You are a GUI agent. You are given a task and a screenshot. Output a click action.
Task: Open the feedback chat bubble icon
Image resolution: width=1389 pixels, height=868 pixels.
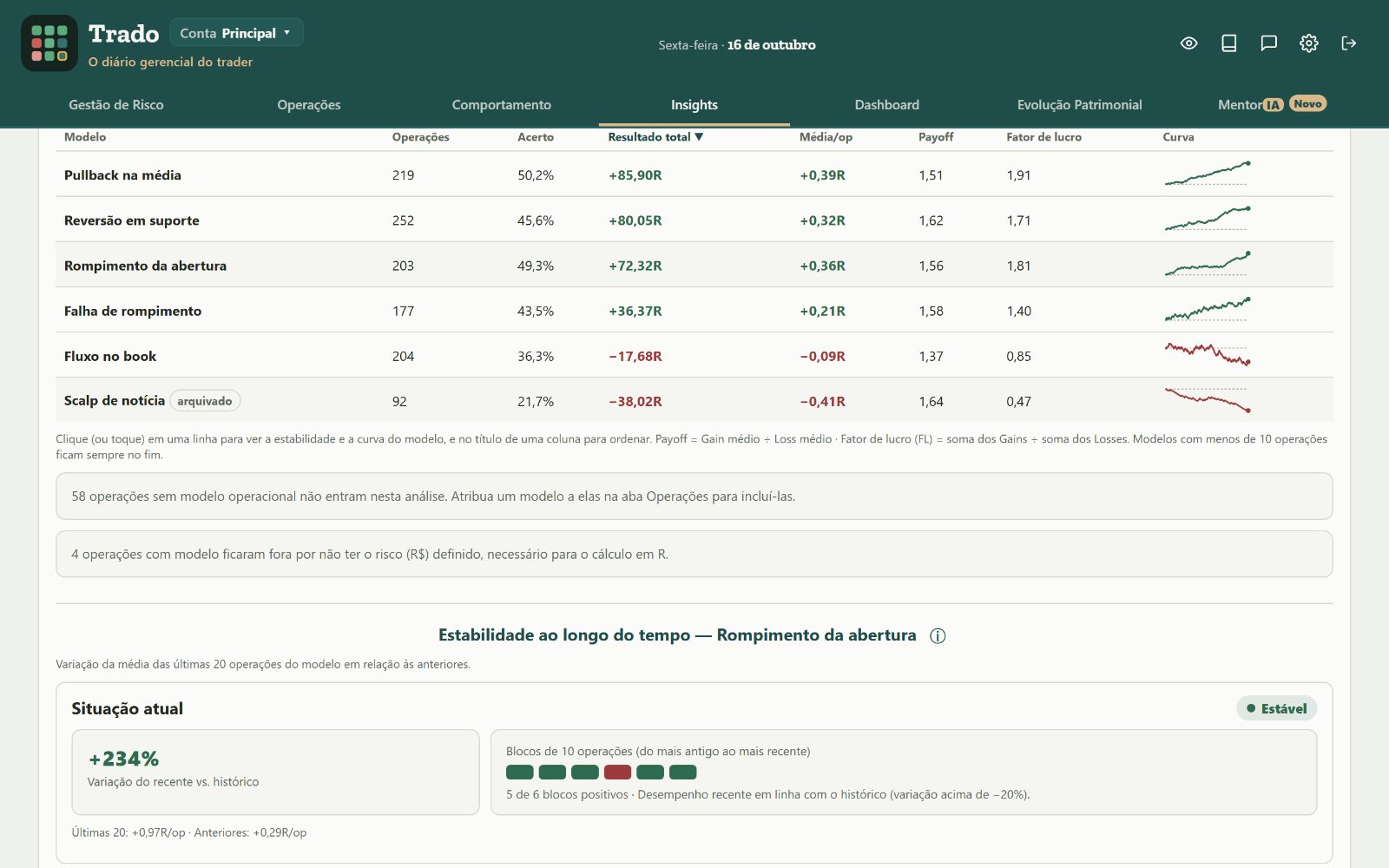(x=1269, y=43)
